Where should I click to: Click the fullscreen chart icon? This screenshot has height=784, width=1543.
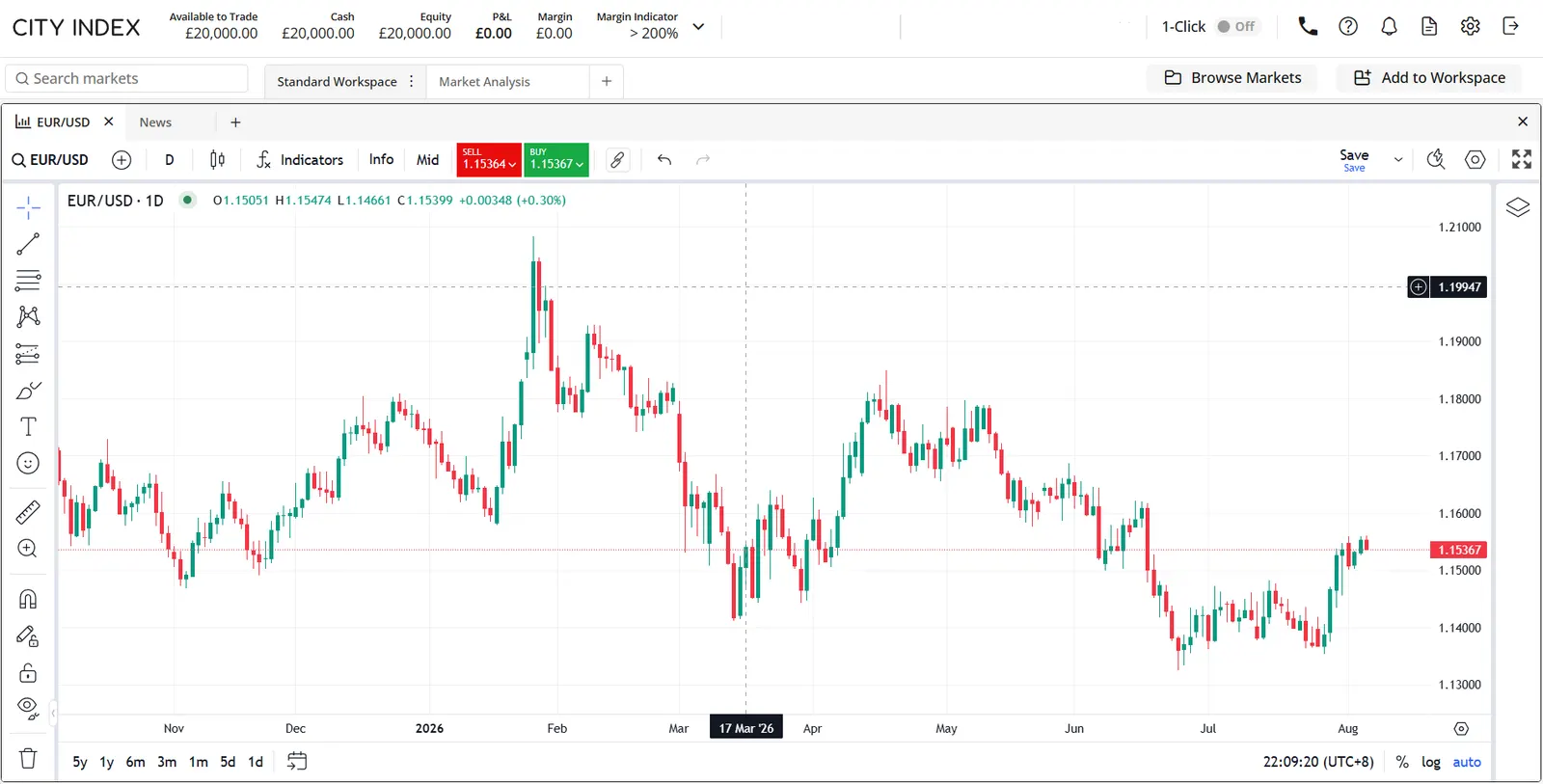[1522, 159]
